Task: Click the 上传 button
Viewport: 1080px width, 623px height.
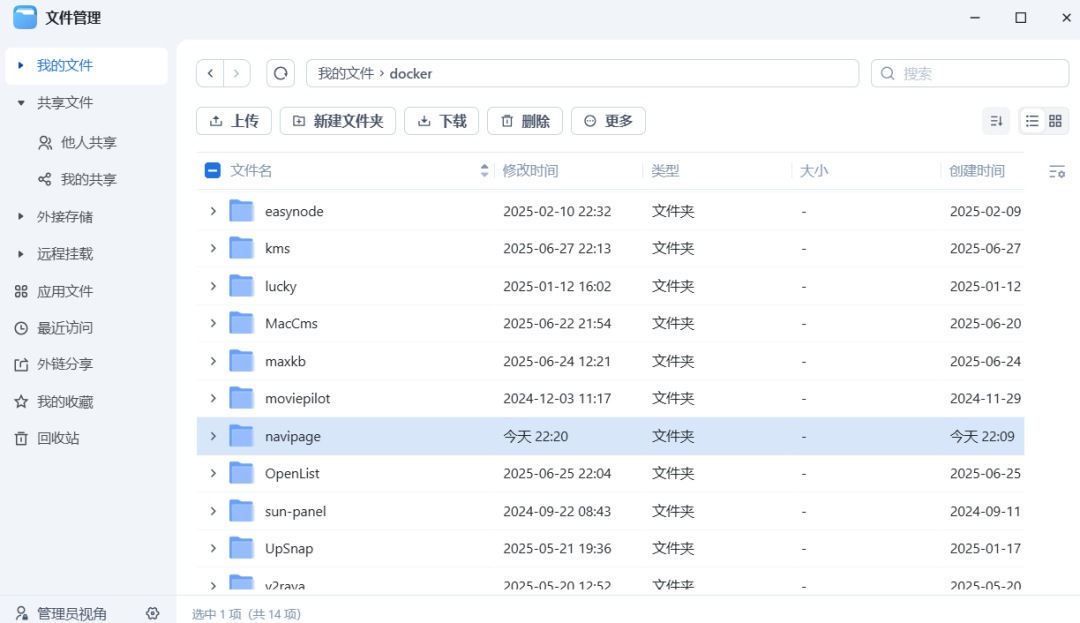Action: pos(234,121)
